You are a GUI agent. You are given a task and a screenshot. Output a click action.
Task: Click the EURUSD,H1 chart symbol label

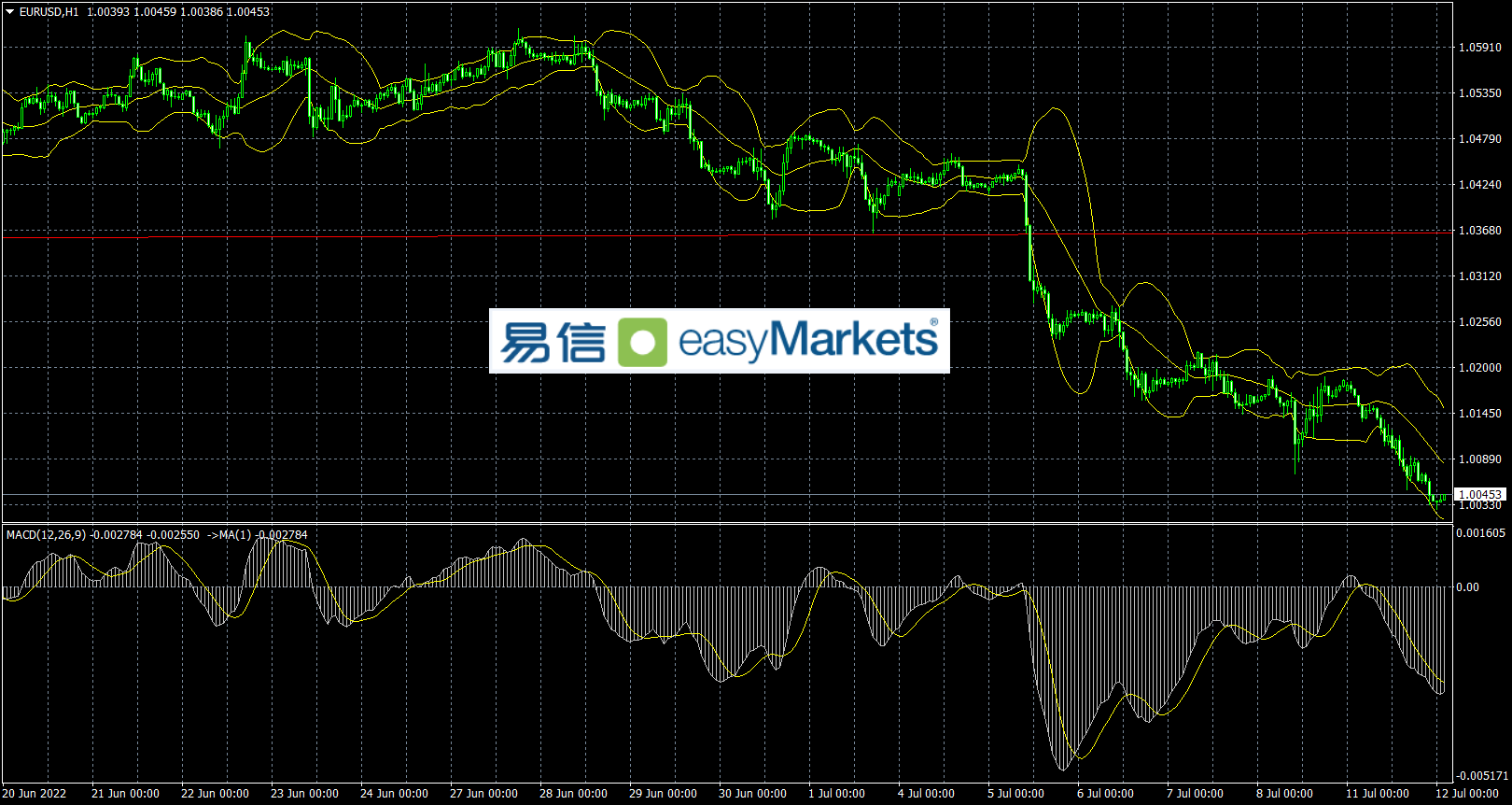pyautogui.click(x=49, y=12)
